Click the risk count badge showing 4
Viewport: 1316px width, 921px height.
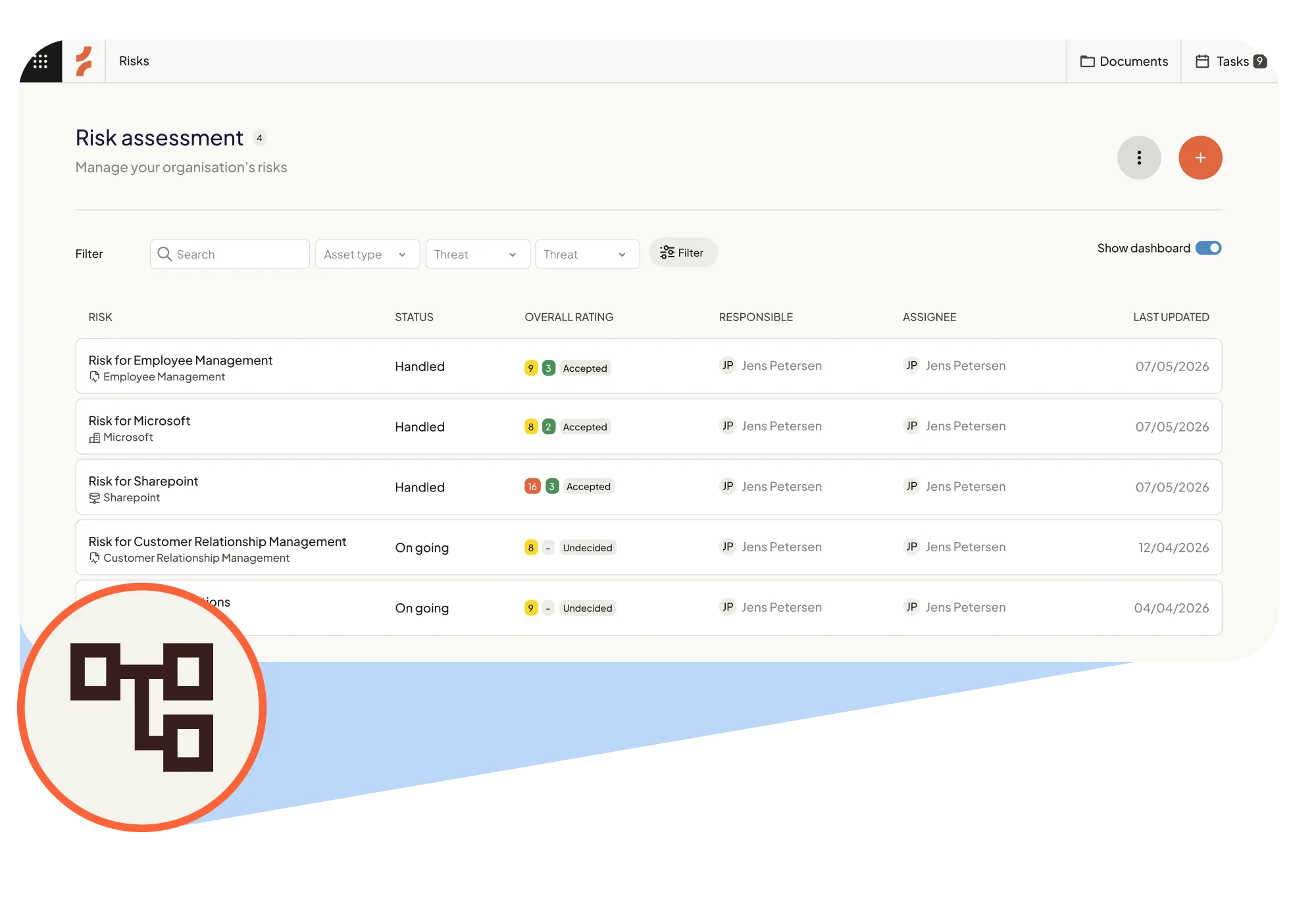259,138
